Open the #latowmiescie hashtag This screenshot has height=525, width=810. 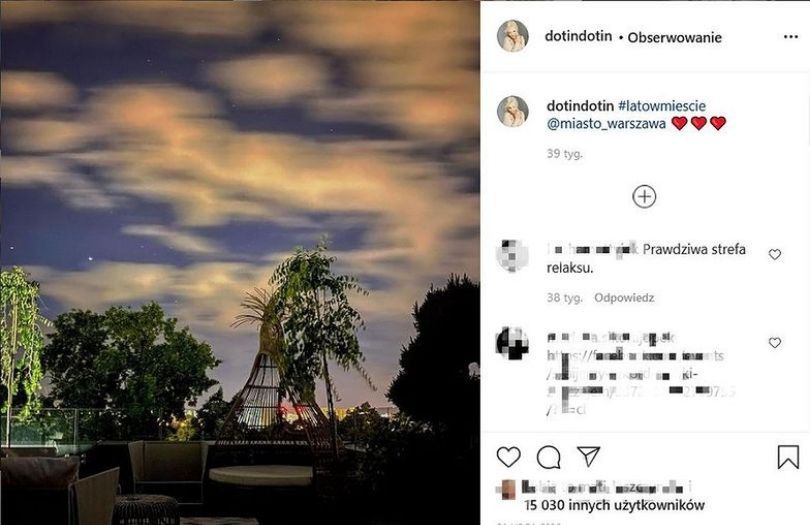click(662, 106)
